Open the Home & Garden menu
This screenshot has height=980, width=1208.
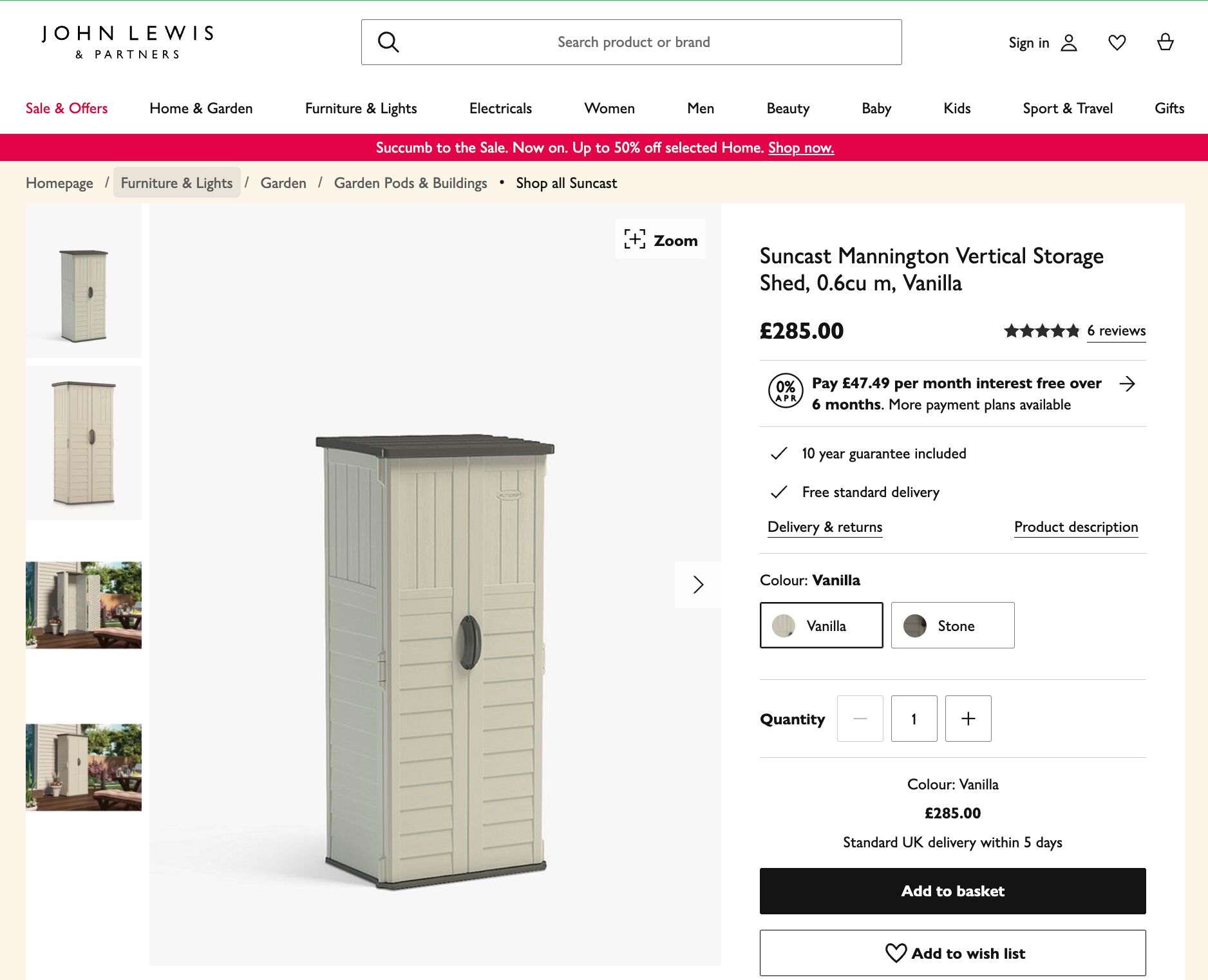[x=201, y=108]
